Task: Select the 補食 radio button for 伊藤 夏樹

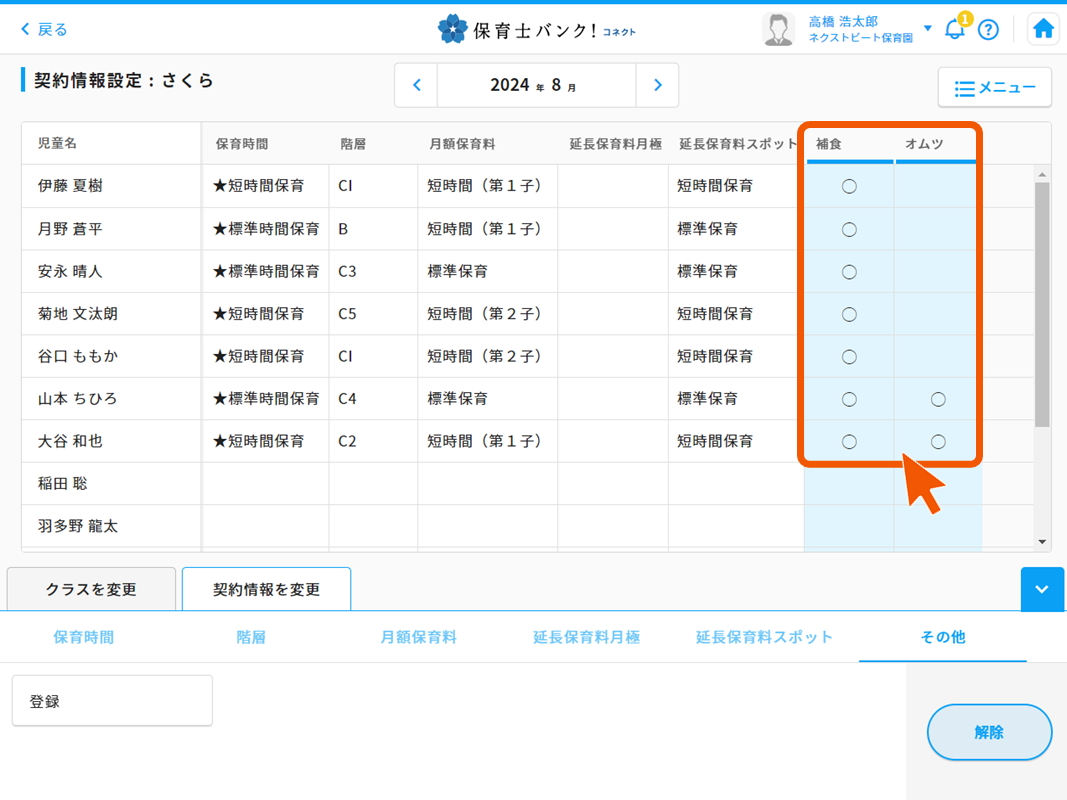Action: point(848,187)
